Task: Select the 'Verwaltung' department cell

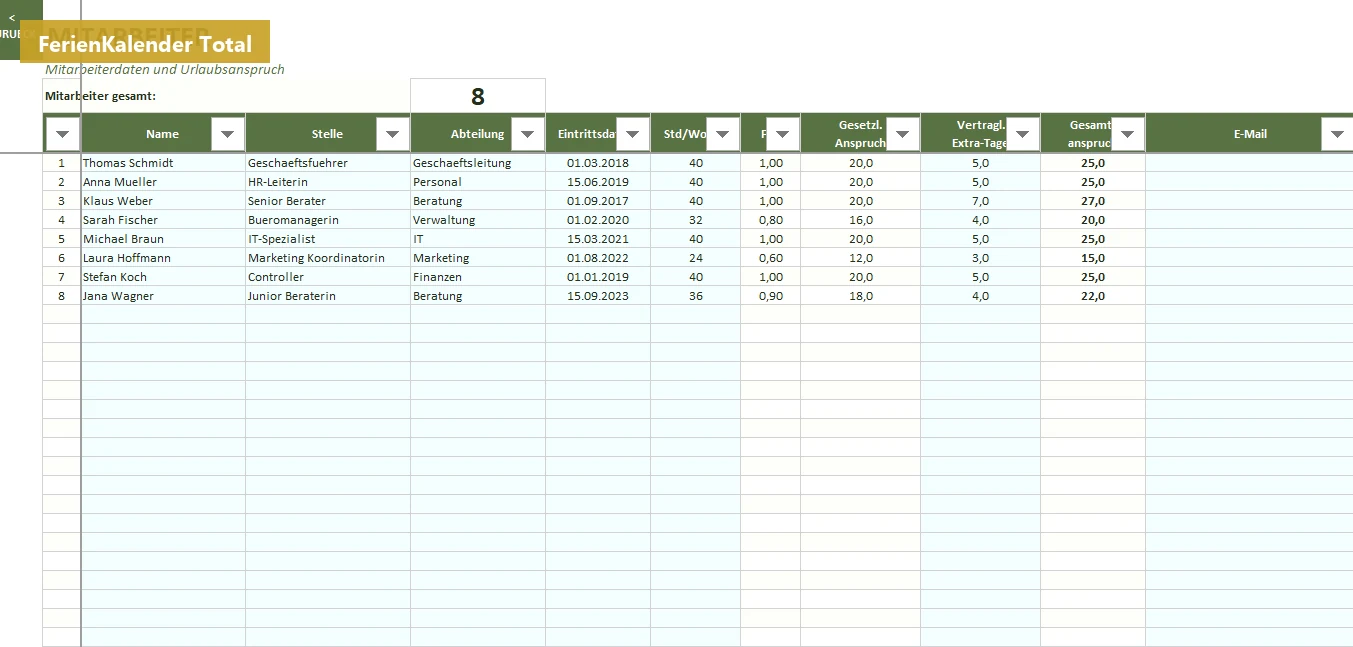Action: click(x=478, y=220)
